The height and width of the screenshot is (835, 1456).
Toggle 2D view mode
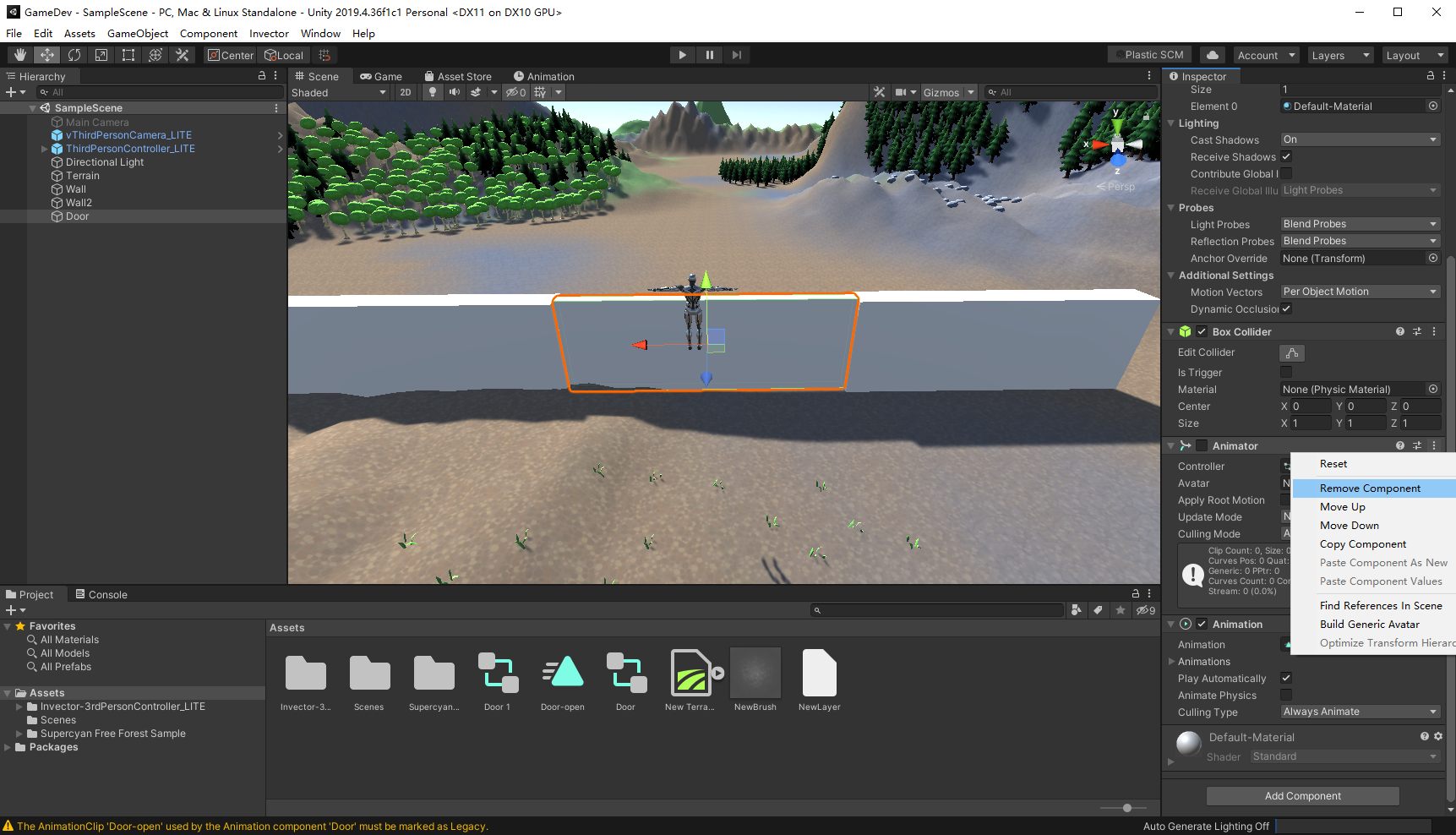406,92
